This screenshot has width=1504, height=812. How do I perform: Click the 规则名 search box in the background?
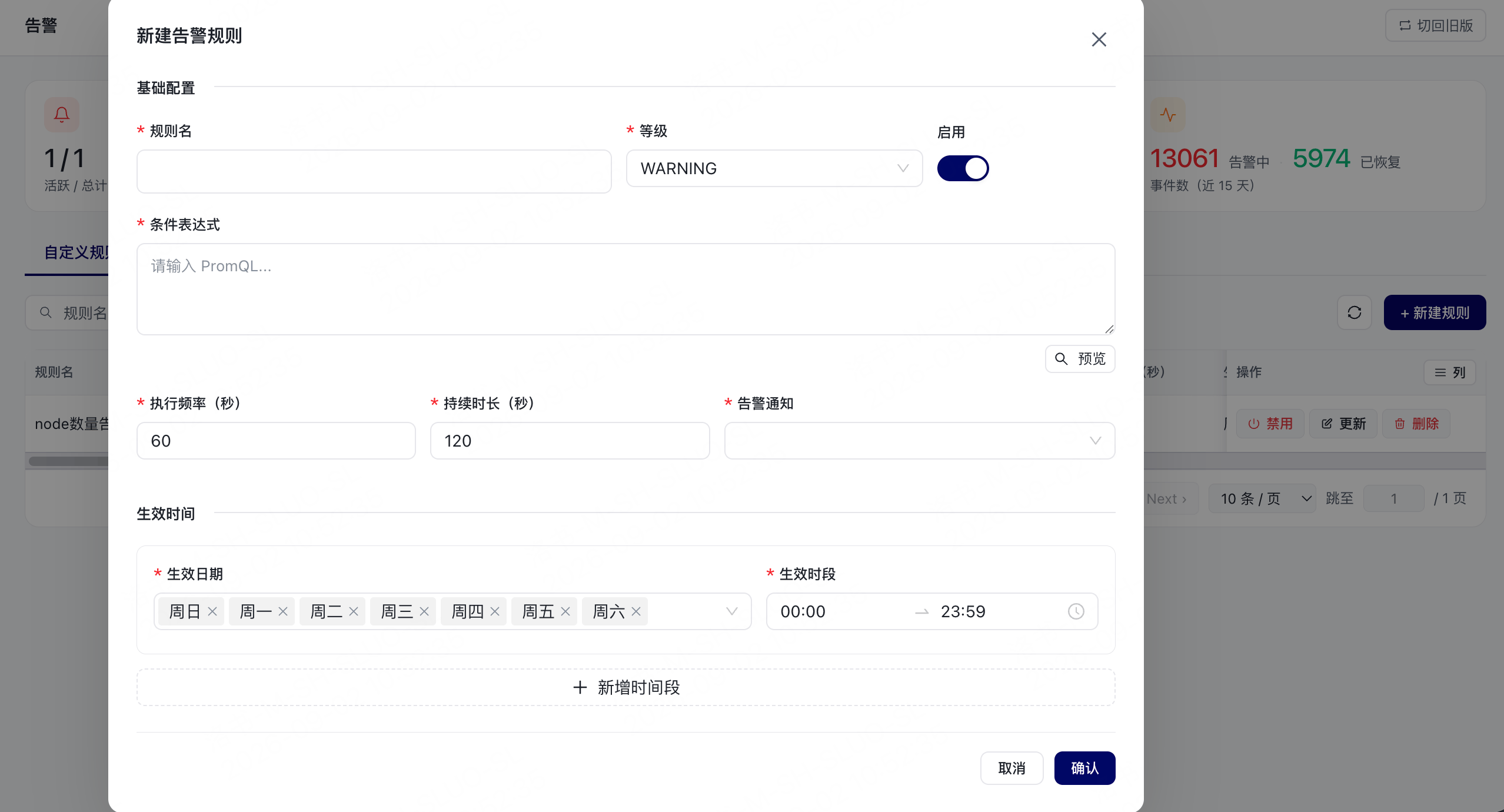[x=67, y=312]
